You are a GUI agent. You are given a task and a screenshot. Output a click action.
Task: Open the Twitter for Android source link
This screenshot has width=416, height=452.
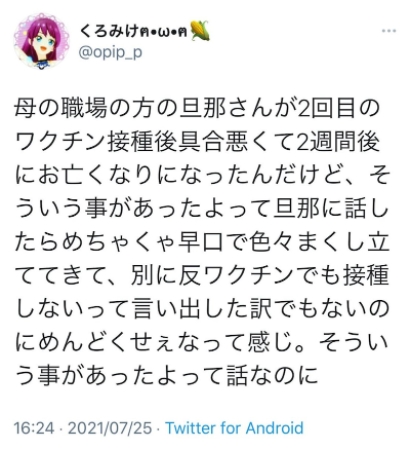click(235, 428)
